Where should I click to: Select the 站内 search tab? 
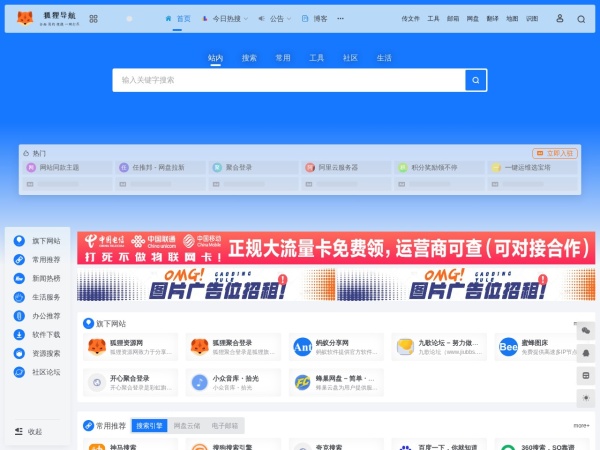215,58
